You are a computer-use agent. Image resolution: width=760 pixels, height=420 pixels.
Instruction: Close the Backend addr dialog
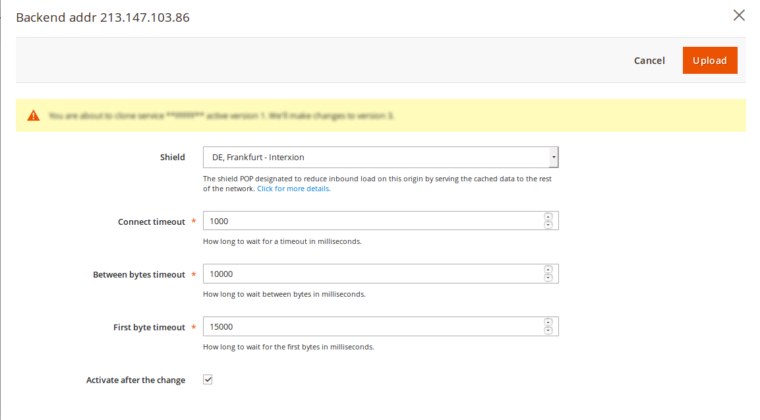(x=739, y=15)
